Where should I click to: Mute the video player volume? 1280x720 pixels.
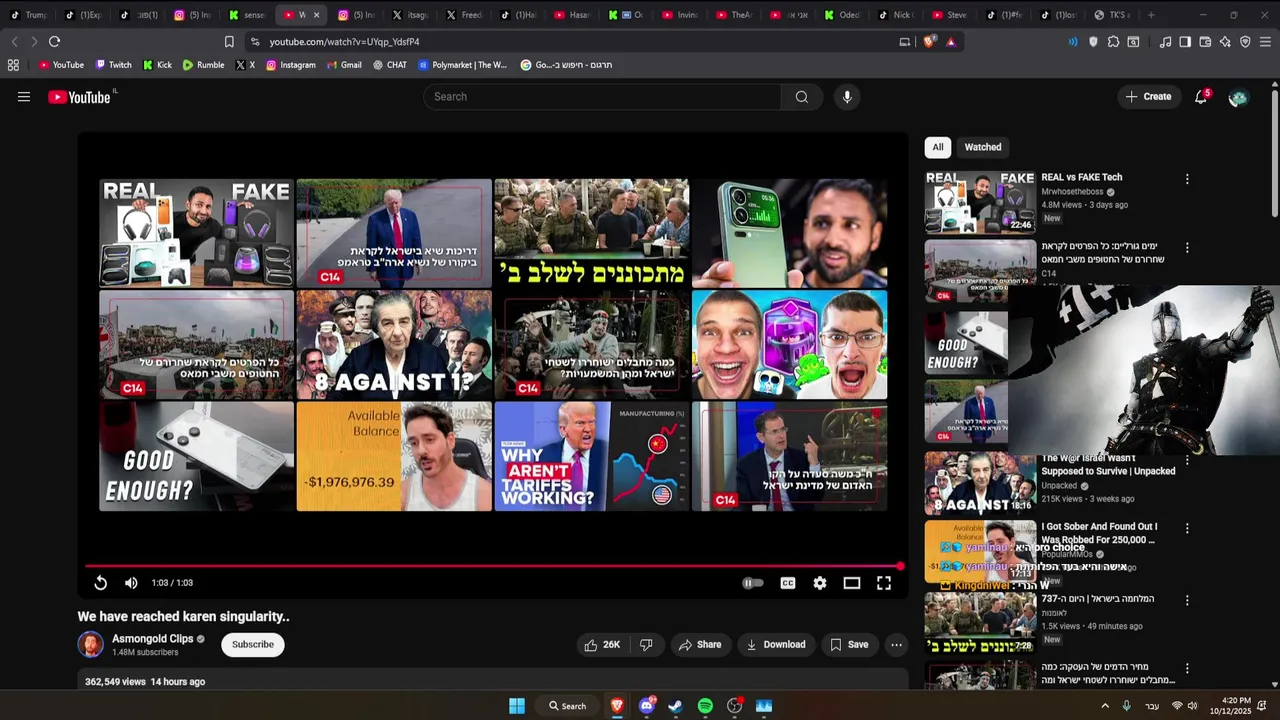coord(131,583)
